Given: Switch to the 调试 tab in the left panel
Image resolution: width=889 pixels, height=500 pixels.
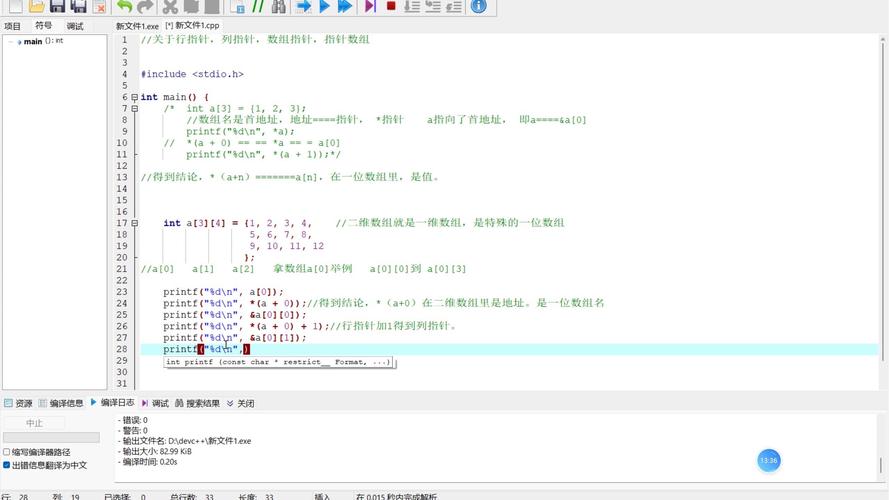Looking at the screenshot, I should [x=75, y=26].
